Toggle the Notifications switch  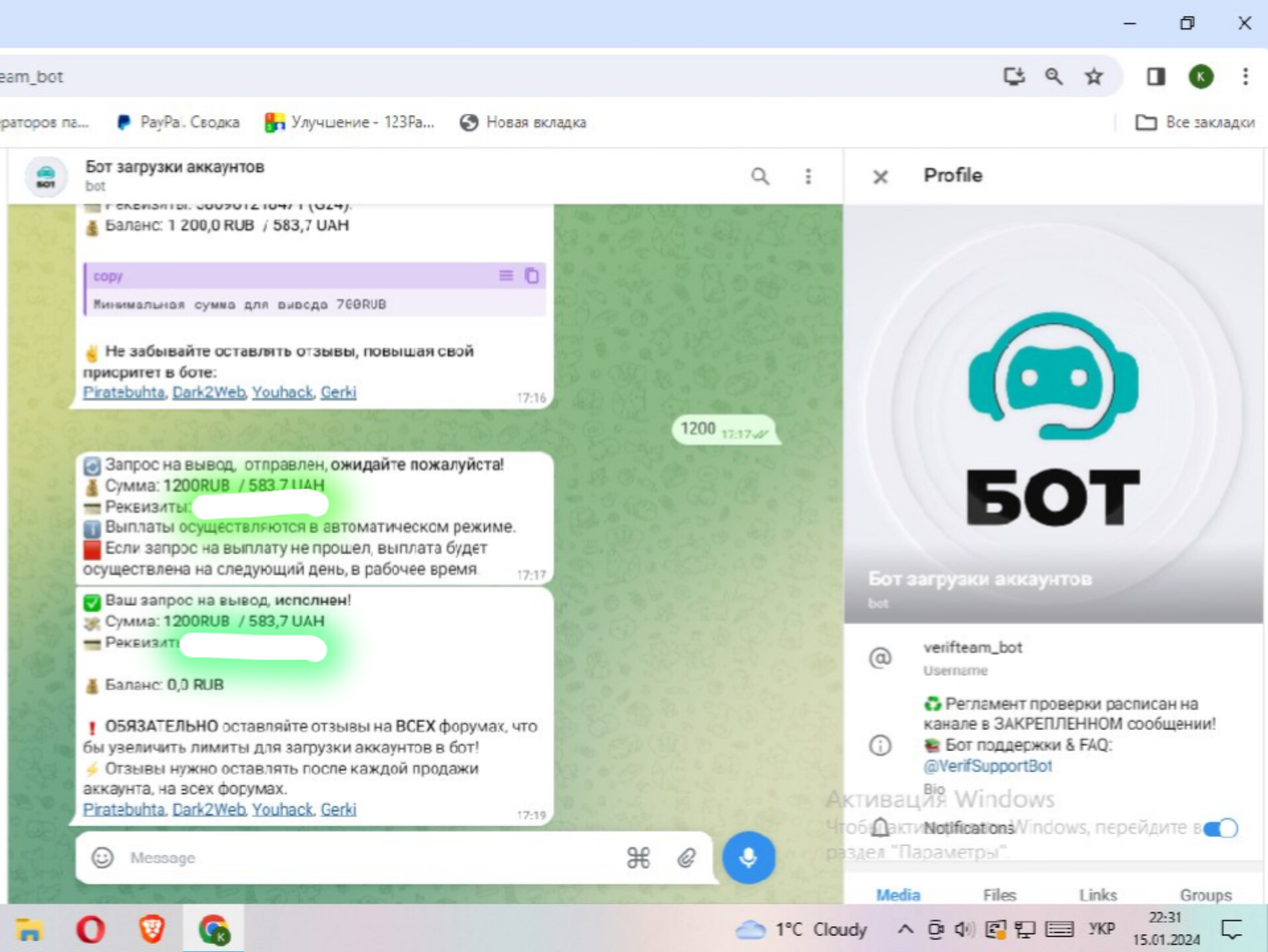(x=1220, y=828)
